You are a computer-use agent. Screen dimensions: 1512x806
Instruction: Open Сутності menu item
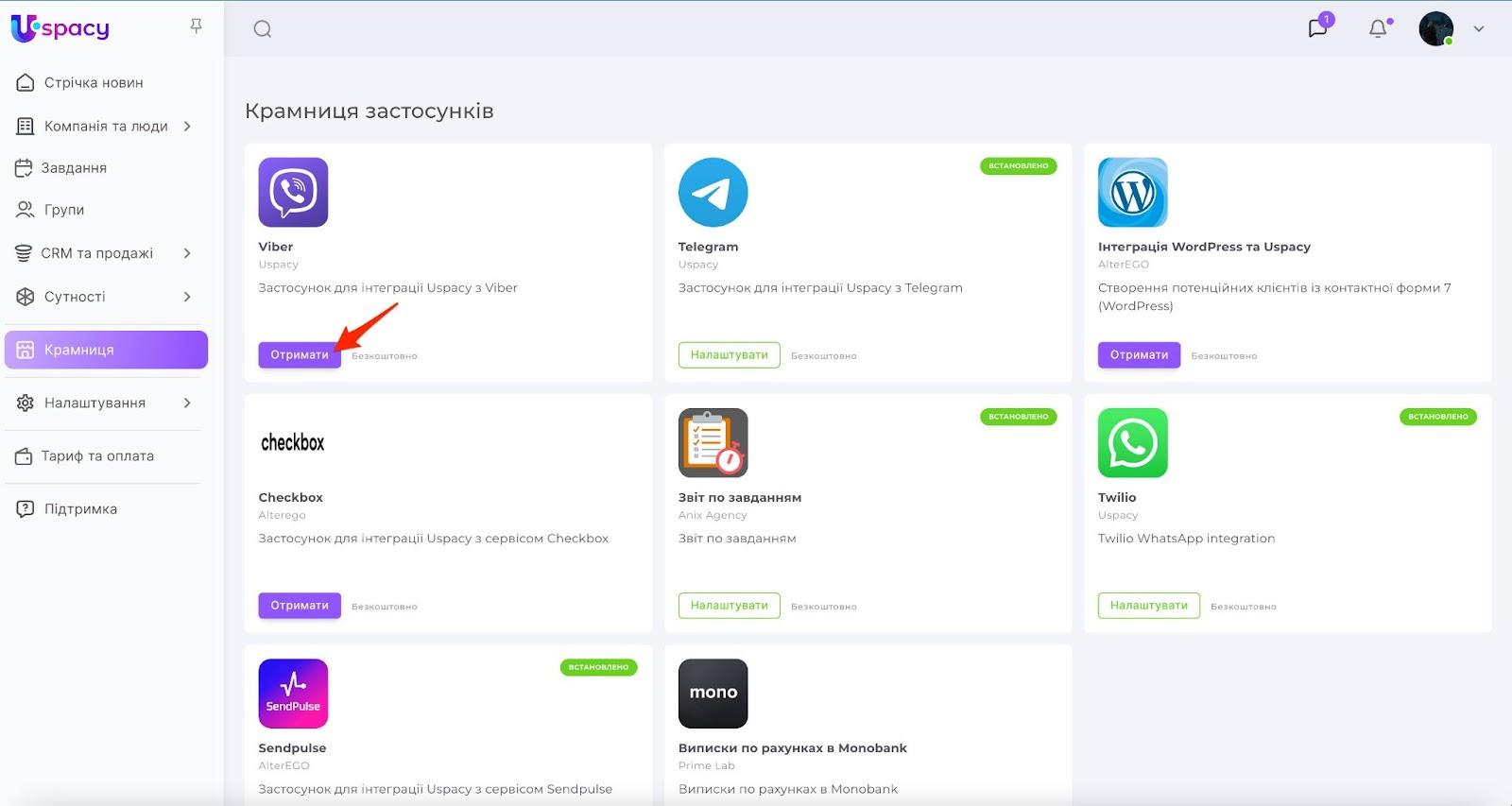75,297
